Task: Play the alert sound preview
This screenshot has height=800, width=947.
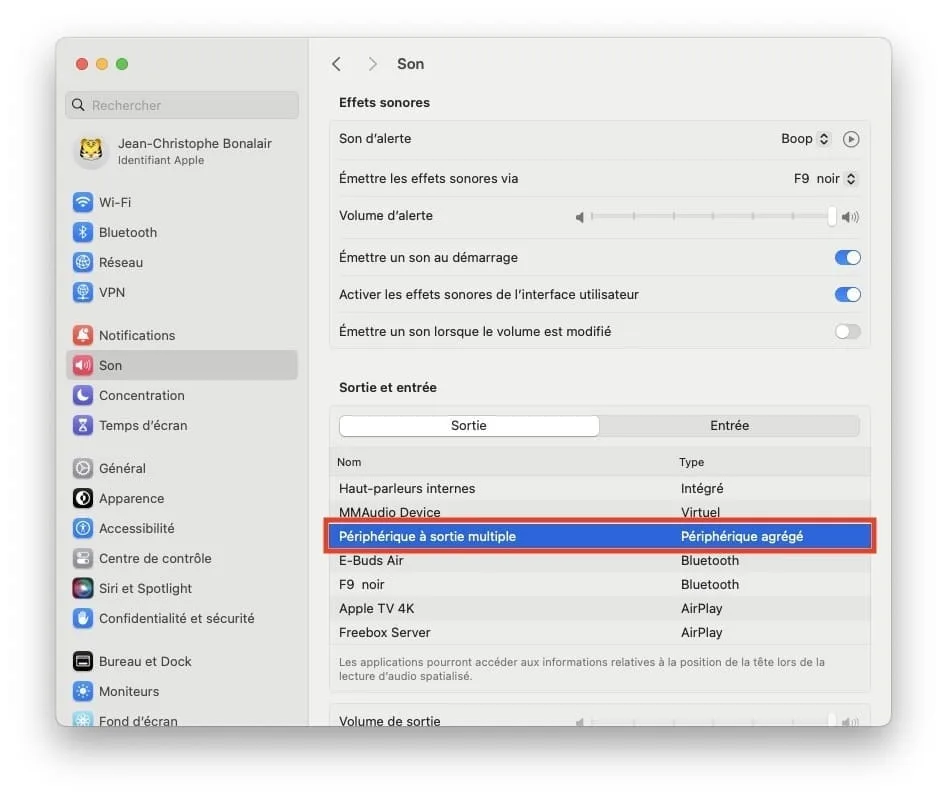Action: [851, 139]
